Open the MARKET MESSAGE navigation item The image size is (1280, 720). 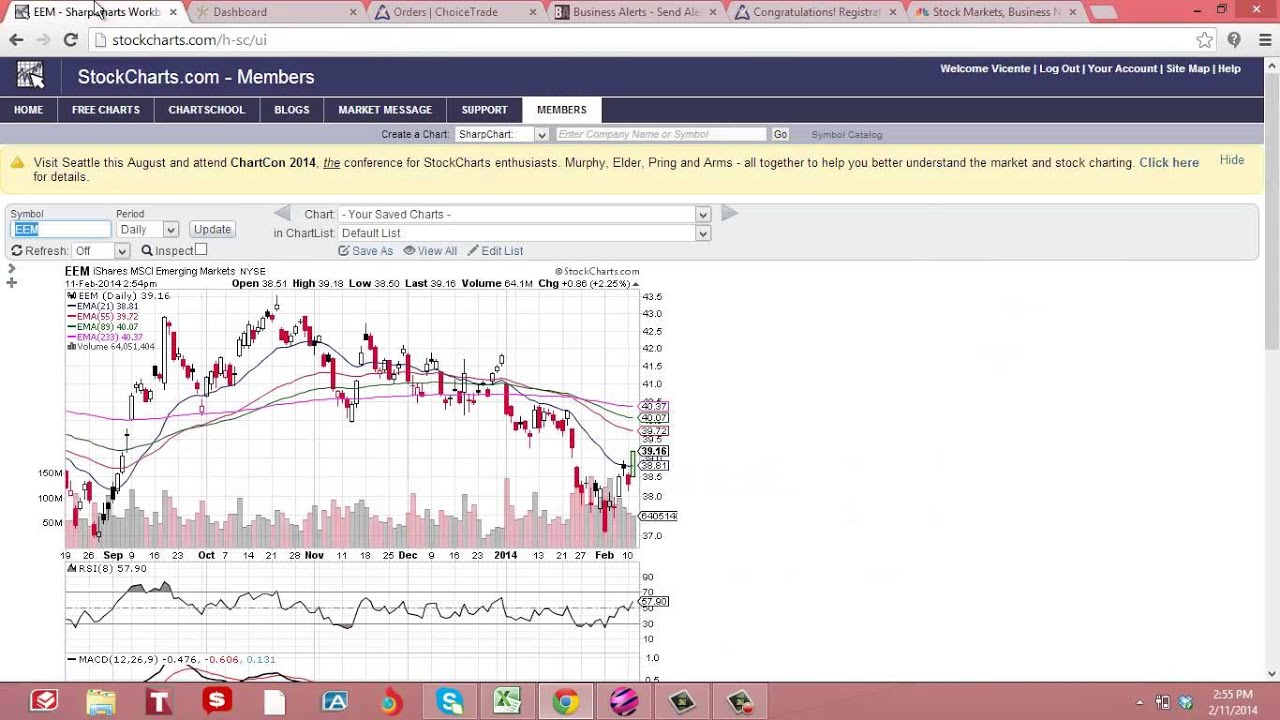(385, 110)
